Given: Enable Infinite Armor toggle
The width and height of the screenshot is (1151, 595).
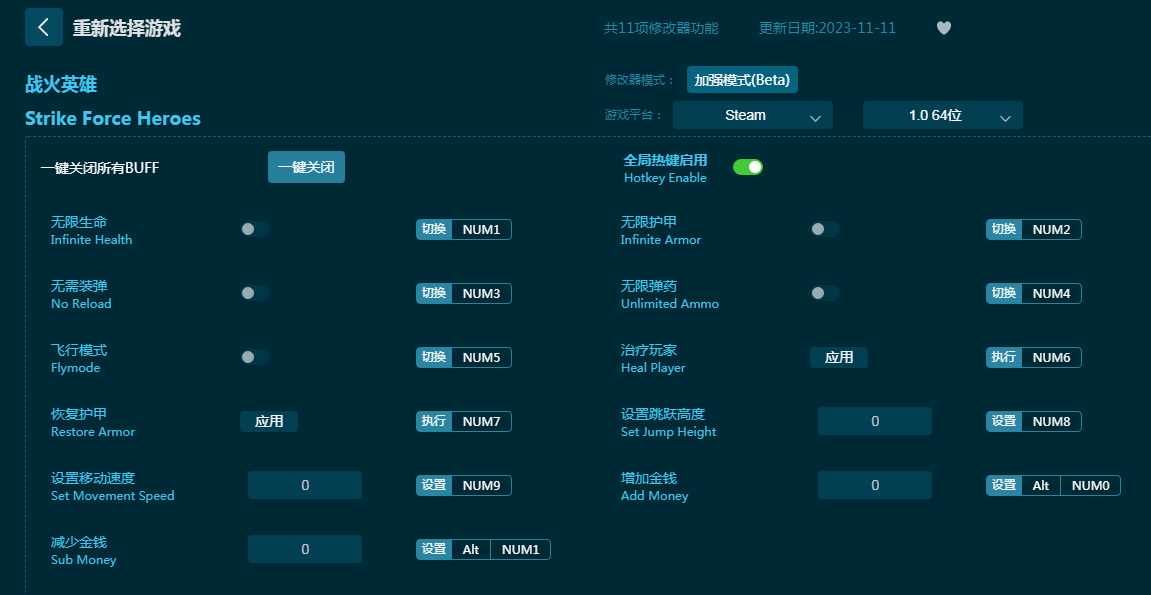Looking at the screenshot, I should [x=824, y=229].
